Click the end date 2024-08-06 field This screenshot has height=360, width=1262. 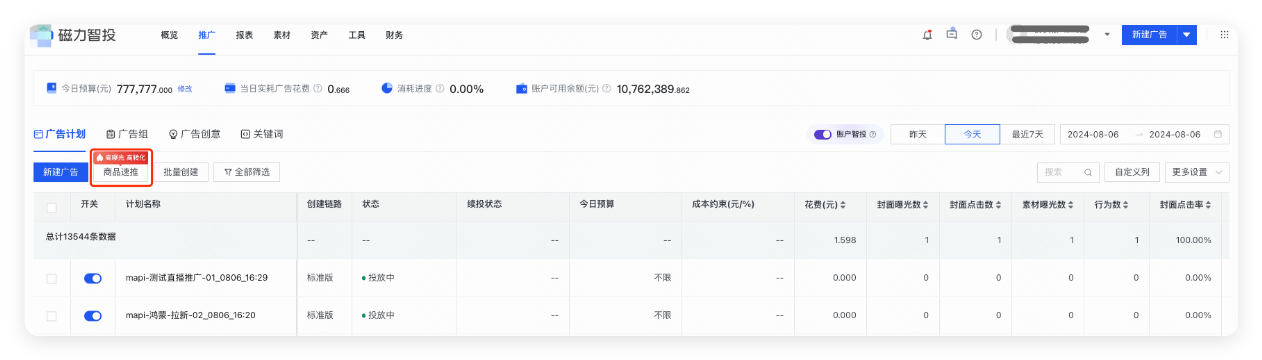[1175, 134]
